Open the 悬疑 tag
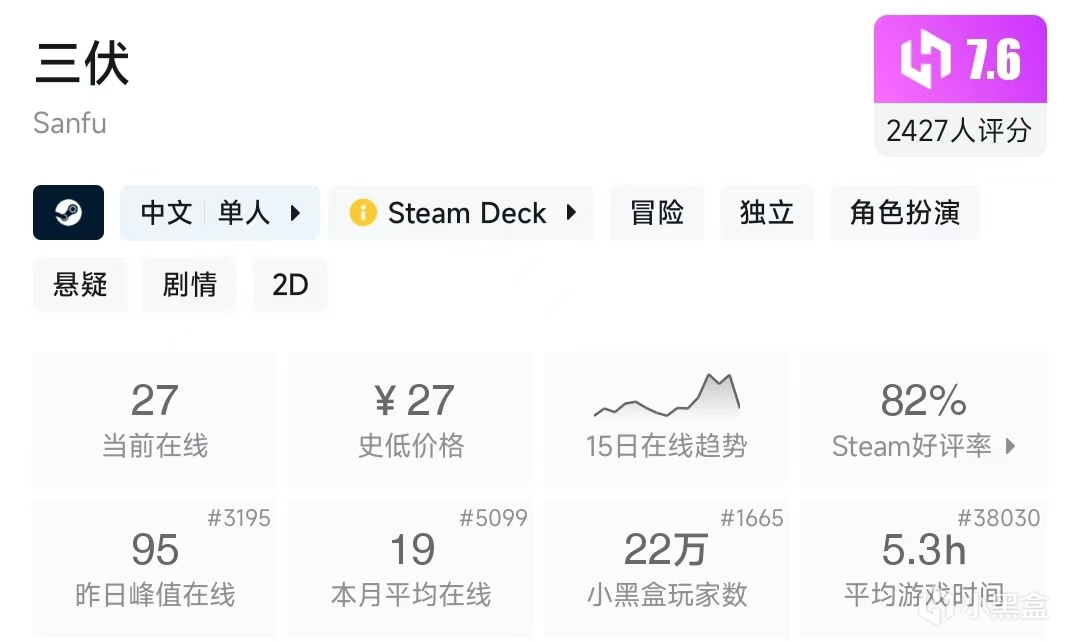The height and width of the screenshot is (642, 1080). point(80,285)
